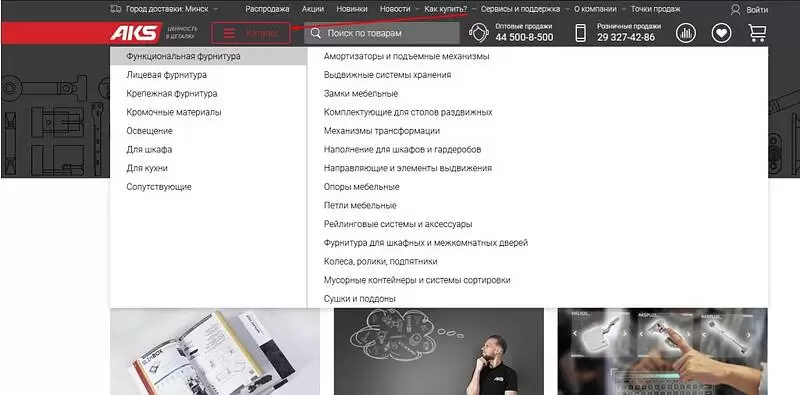The image size is (800, 395).
Task: Open the Каталог menu button
Action: coord(251,33)
